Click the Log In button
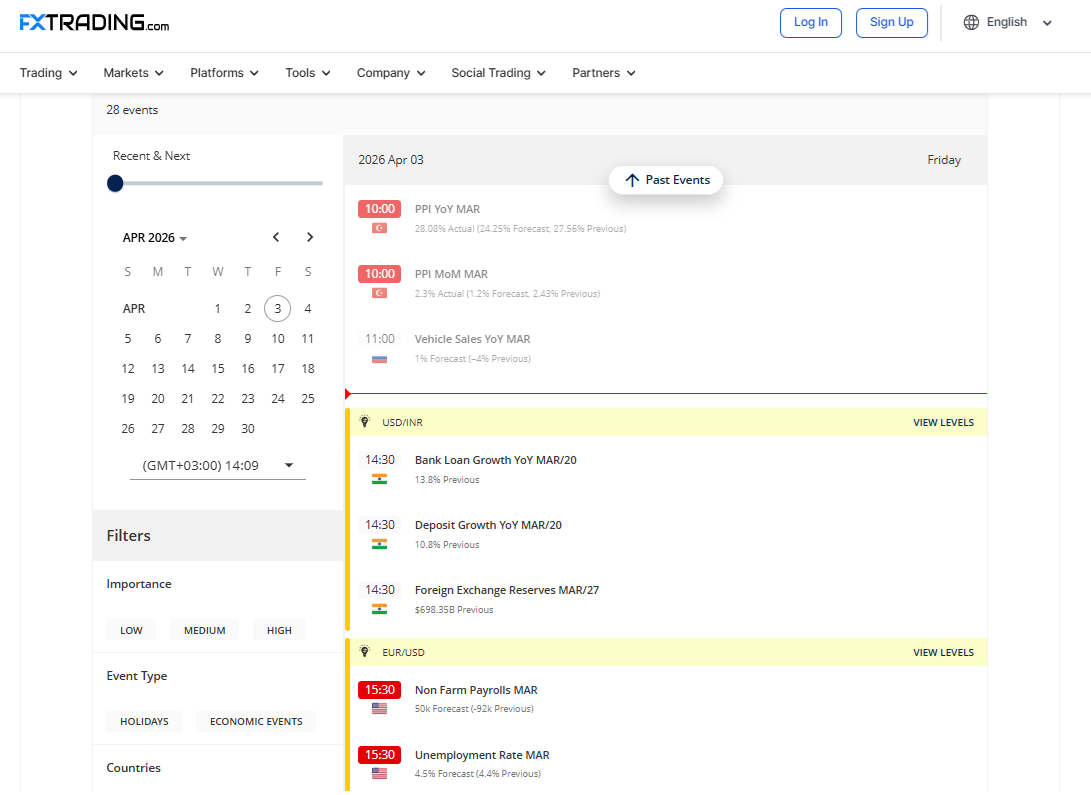The image size is (1091, 795). click(811, 23)
